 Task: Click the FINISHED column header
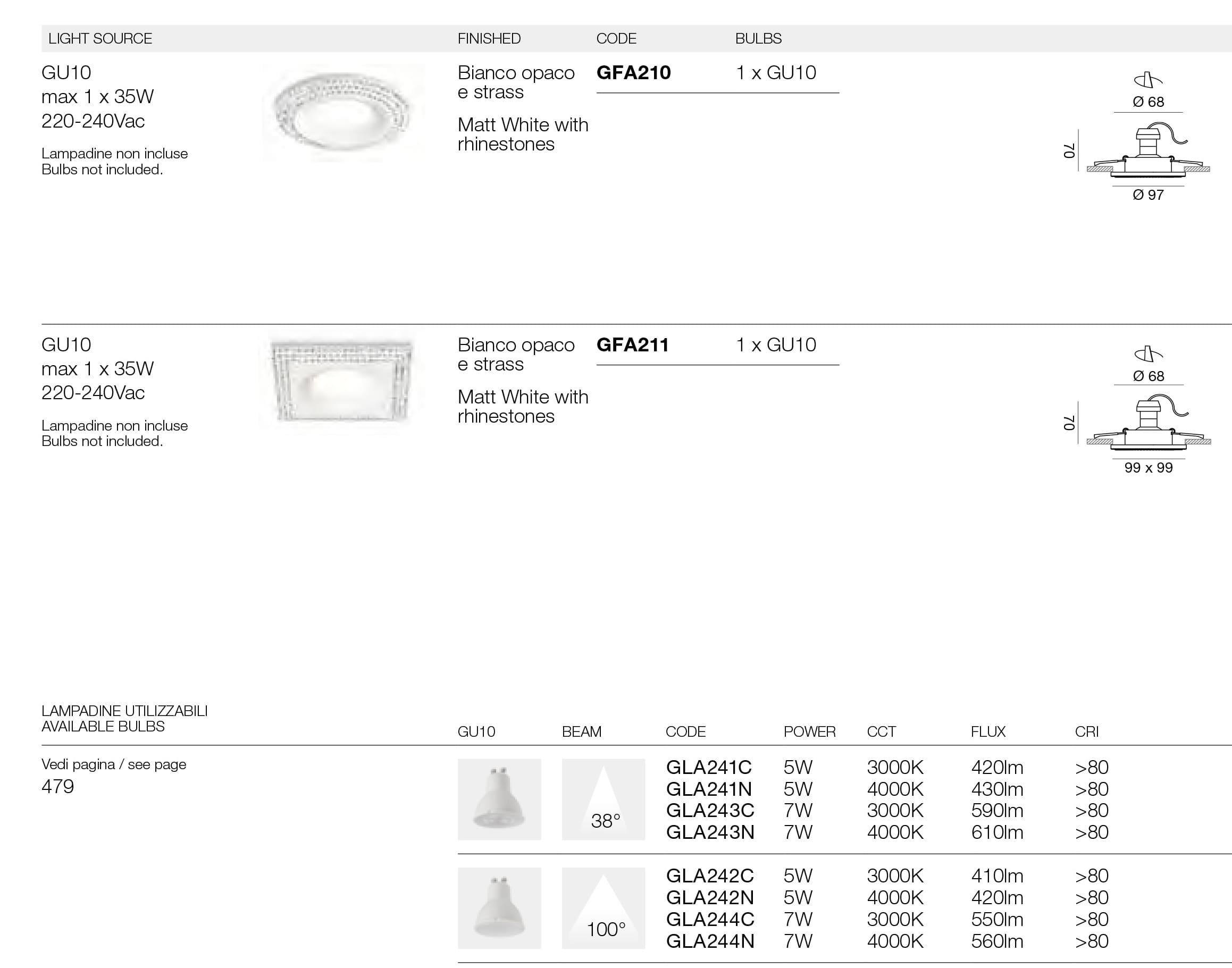coord(489,38)
